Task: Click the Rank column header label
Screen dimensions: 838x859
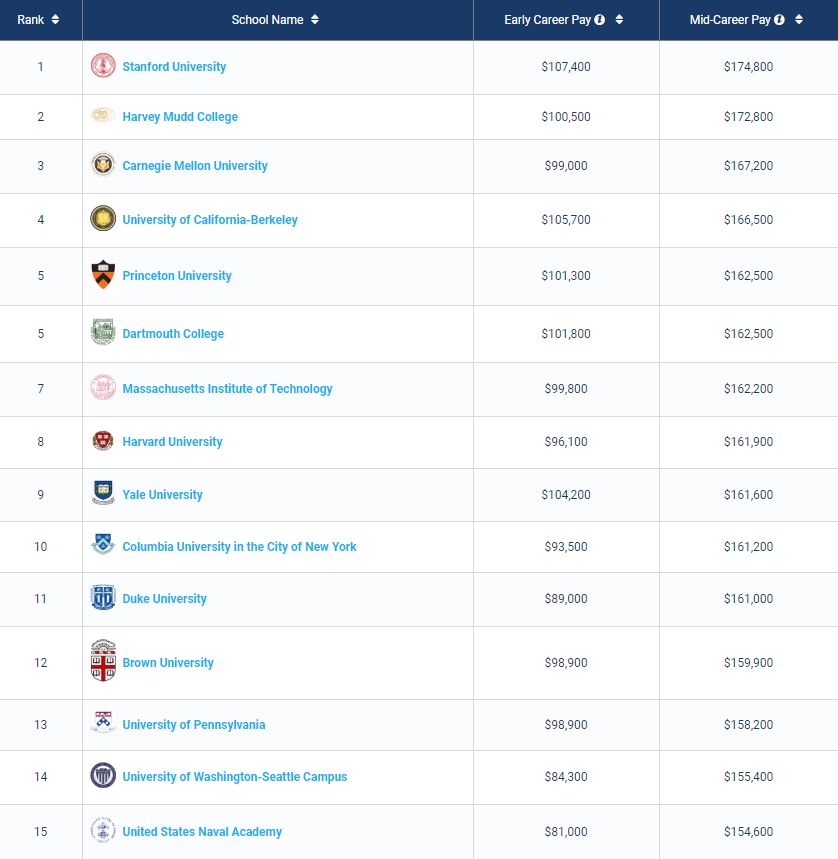Action: [x=31, y=20]
